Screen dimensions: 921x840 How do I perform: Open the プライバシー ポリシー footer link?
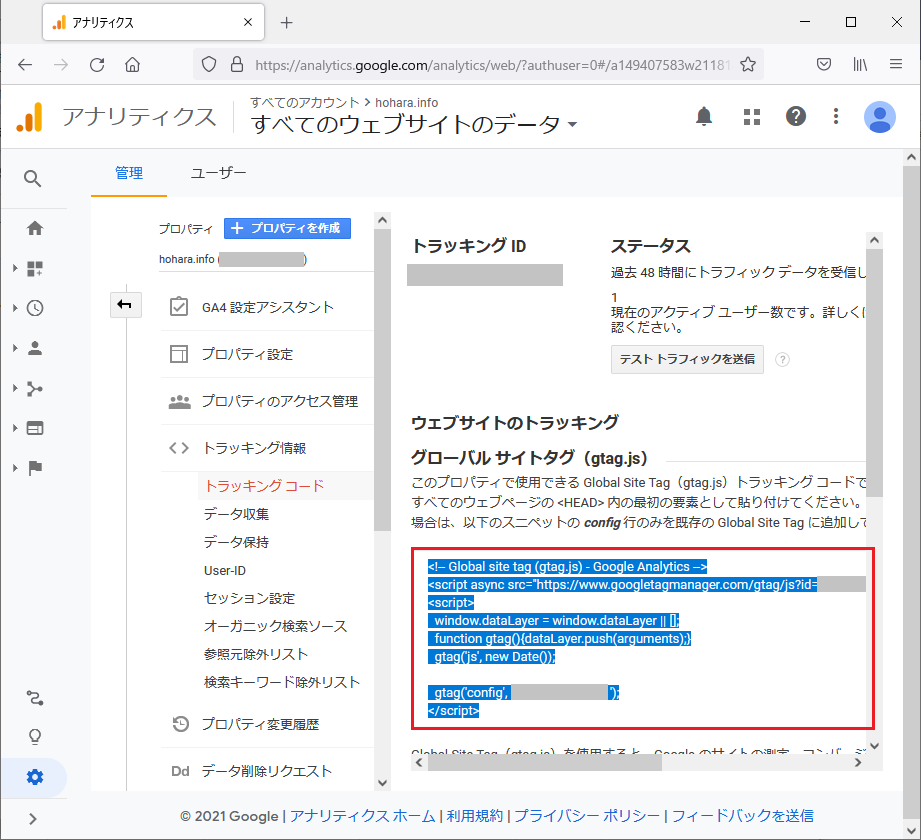click(587, 816)
